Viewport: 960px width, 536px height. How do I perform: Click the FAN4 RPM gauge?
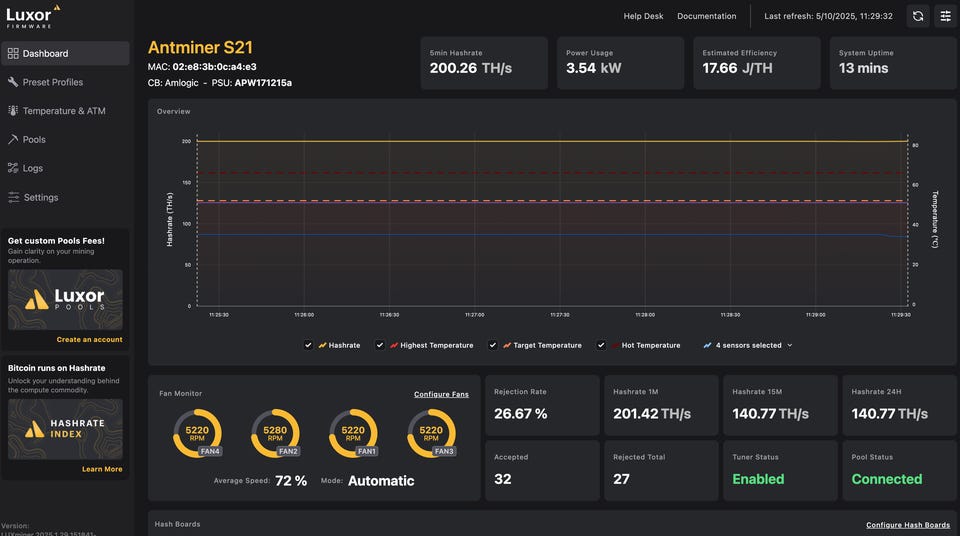[197, 434]
